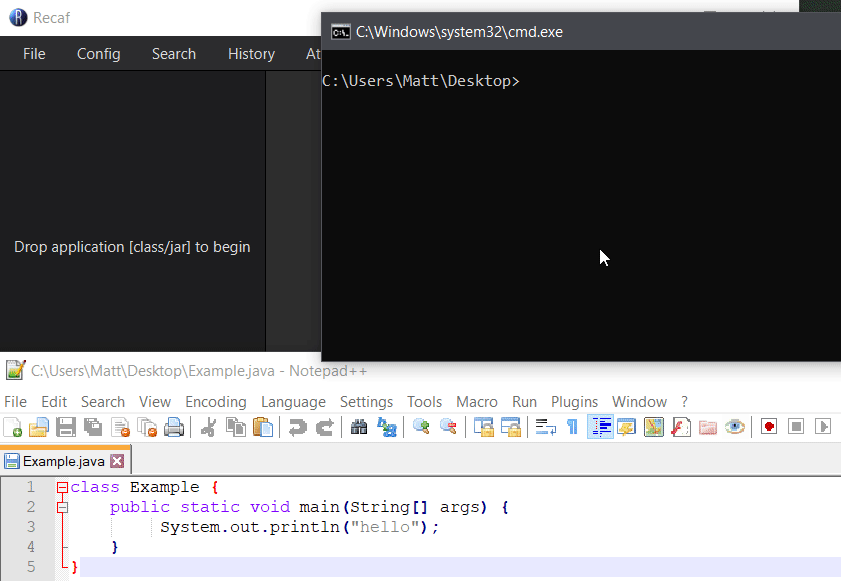Select the Paste toolbar icon
841x581 pixels.
click(265, 427)
